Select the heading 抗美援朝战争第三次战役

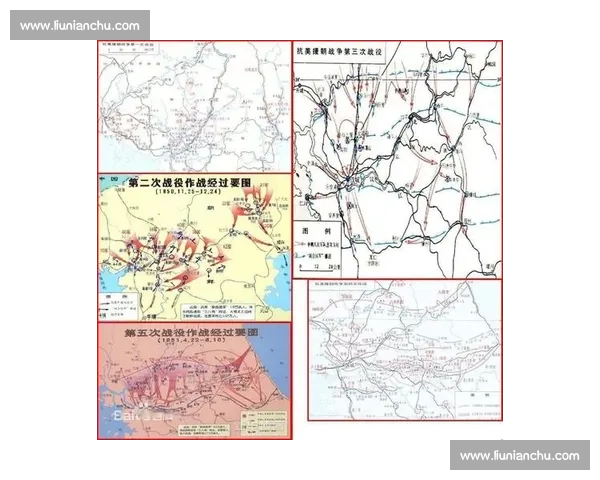point(339,52)
